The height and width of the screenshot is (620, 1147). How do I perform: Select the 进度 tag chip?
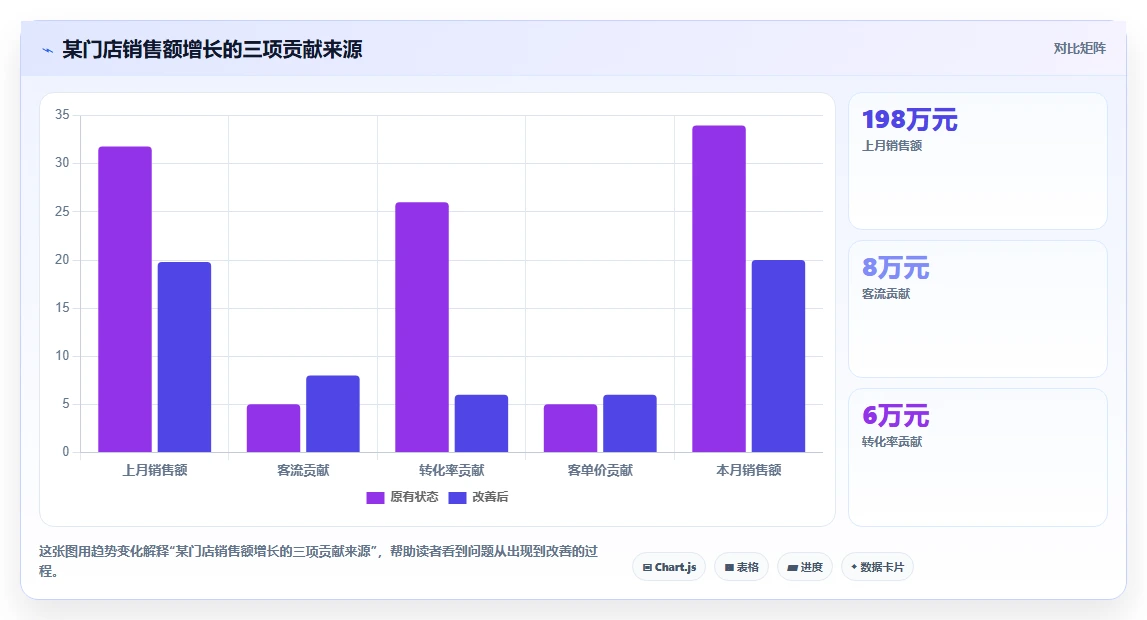click(805, 567)
